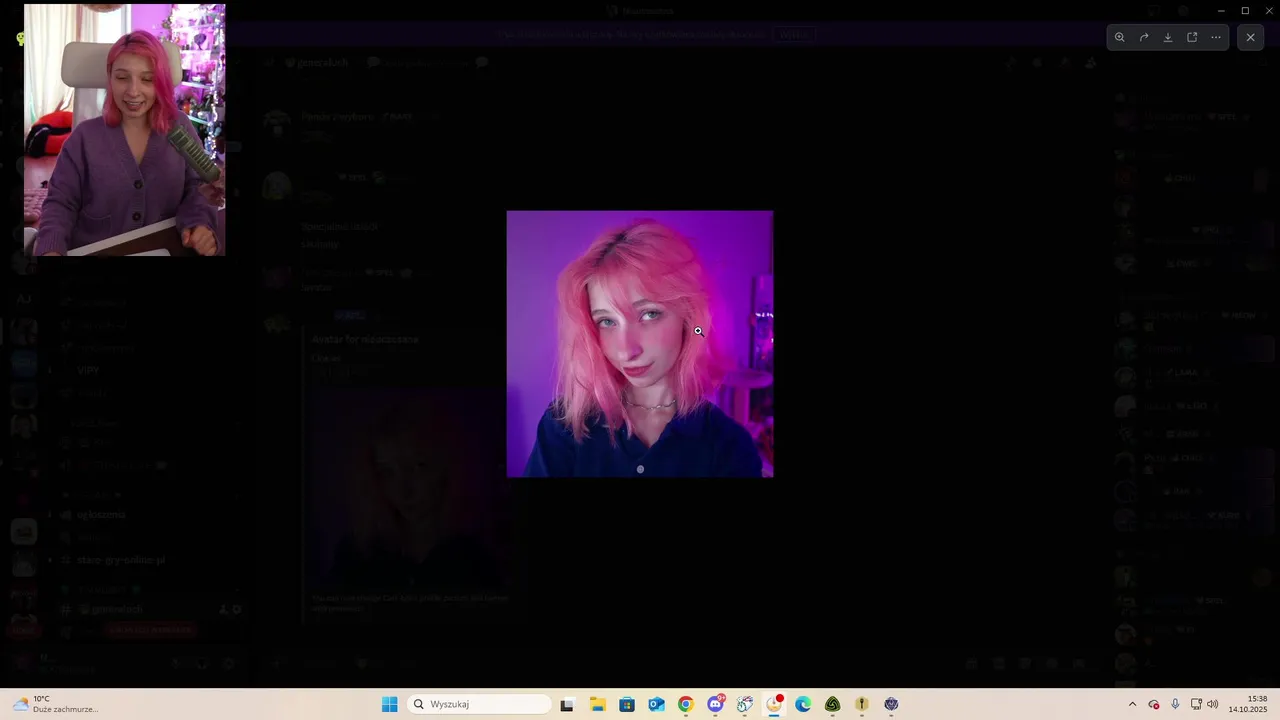
Task: Open the three-dot more options menu
Action: [1216, 37]
